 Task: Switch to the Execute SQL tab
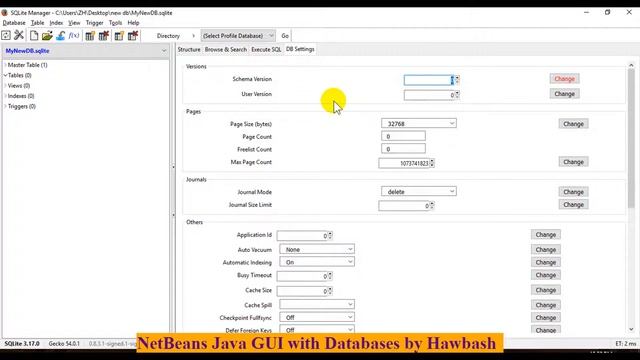pos(266,49)
